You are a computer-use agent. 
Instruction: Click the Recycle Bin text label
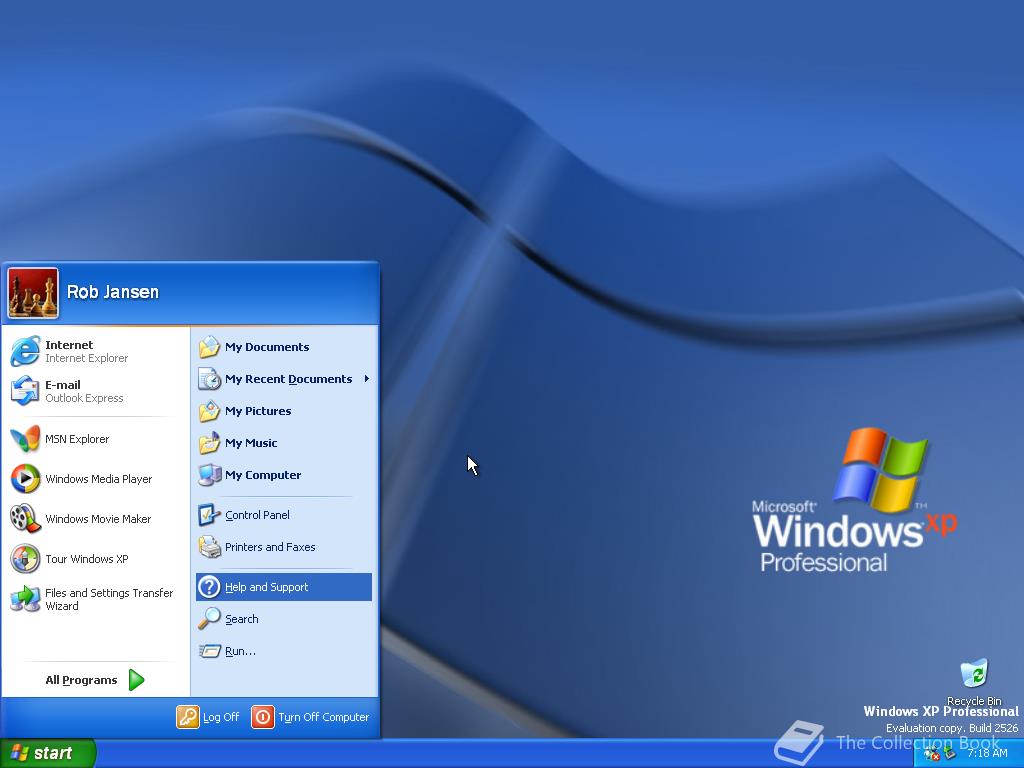tap(974, 701)
